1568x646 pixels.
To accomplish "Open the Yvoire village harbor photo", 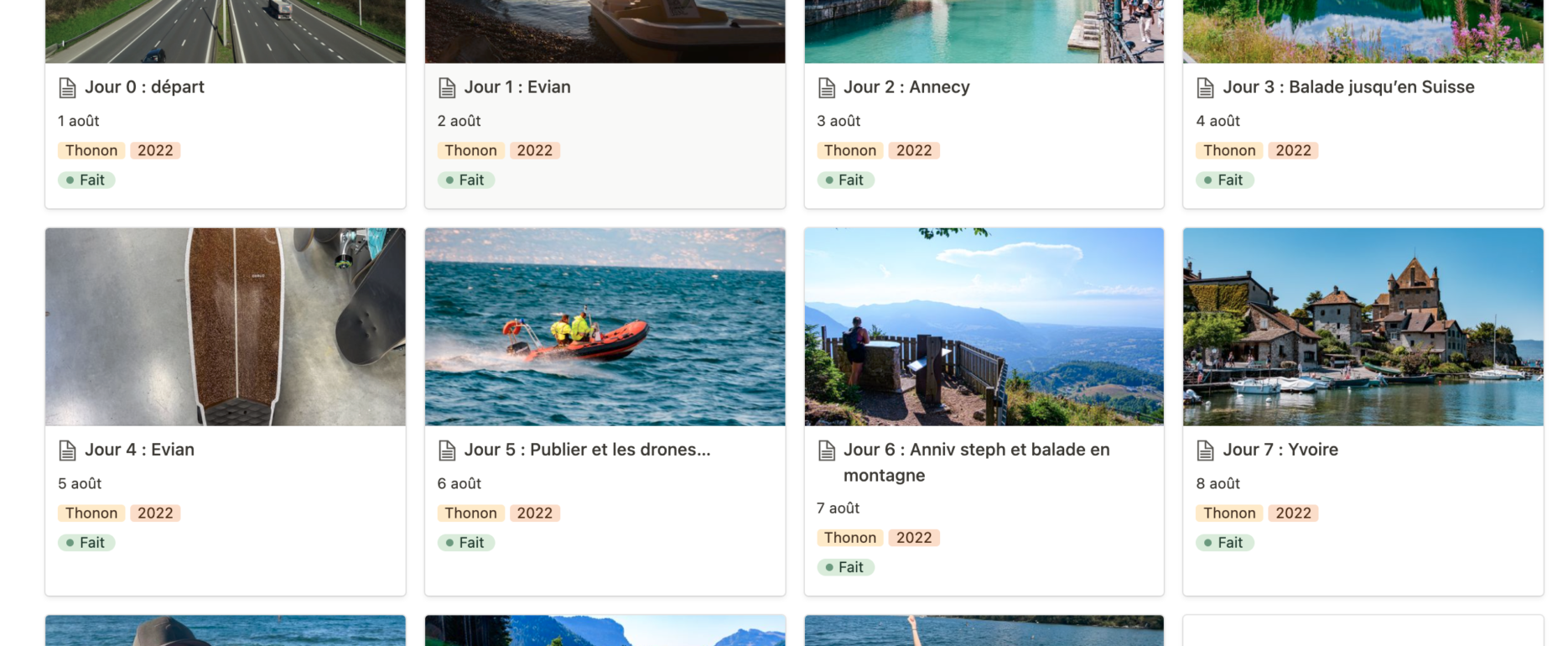I will pos(1363,326).
